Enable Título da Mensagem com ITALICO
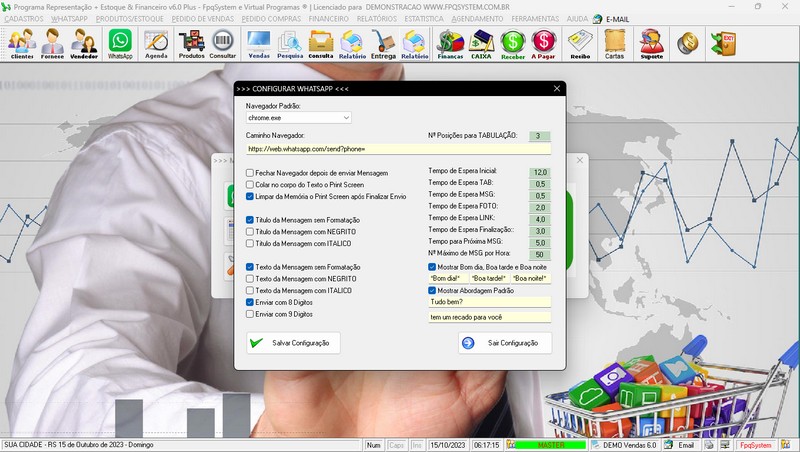This screenshot has width=800, height=452. tap(249, 243)
